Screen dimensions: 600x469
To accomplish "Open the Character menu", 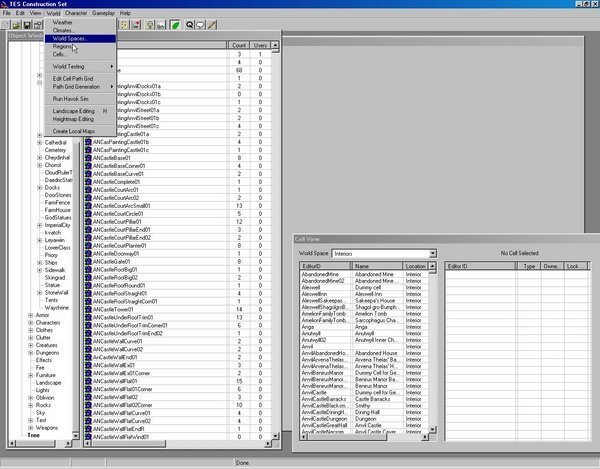I will pos(76,13).
